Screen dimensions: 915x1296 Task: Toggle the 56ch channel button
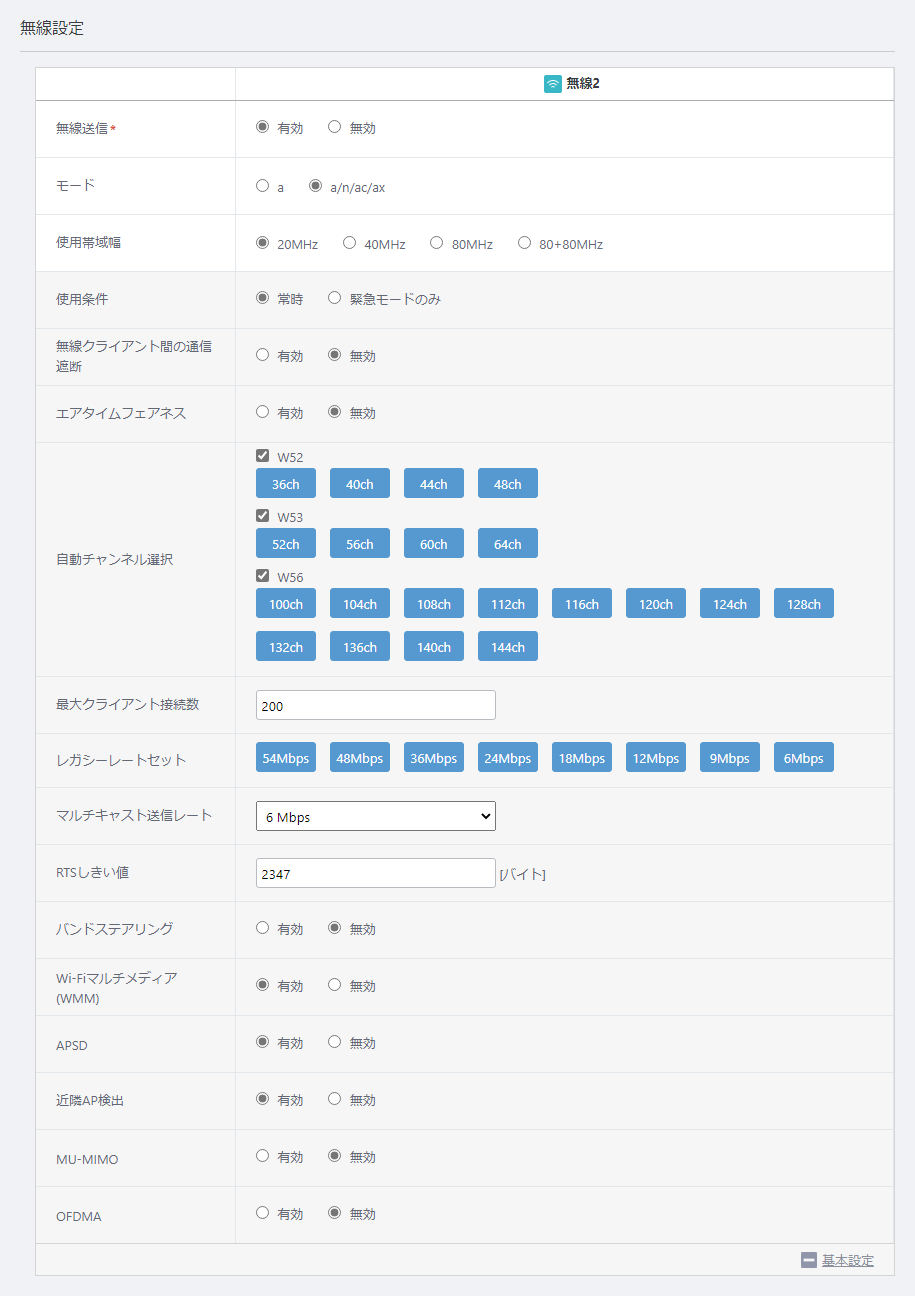360,543
